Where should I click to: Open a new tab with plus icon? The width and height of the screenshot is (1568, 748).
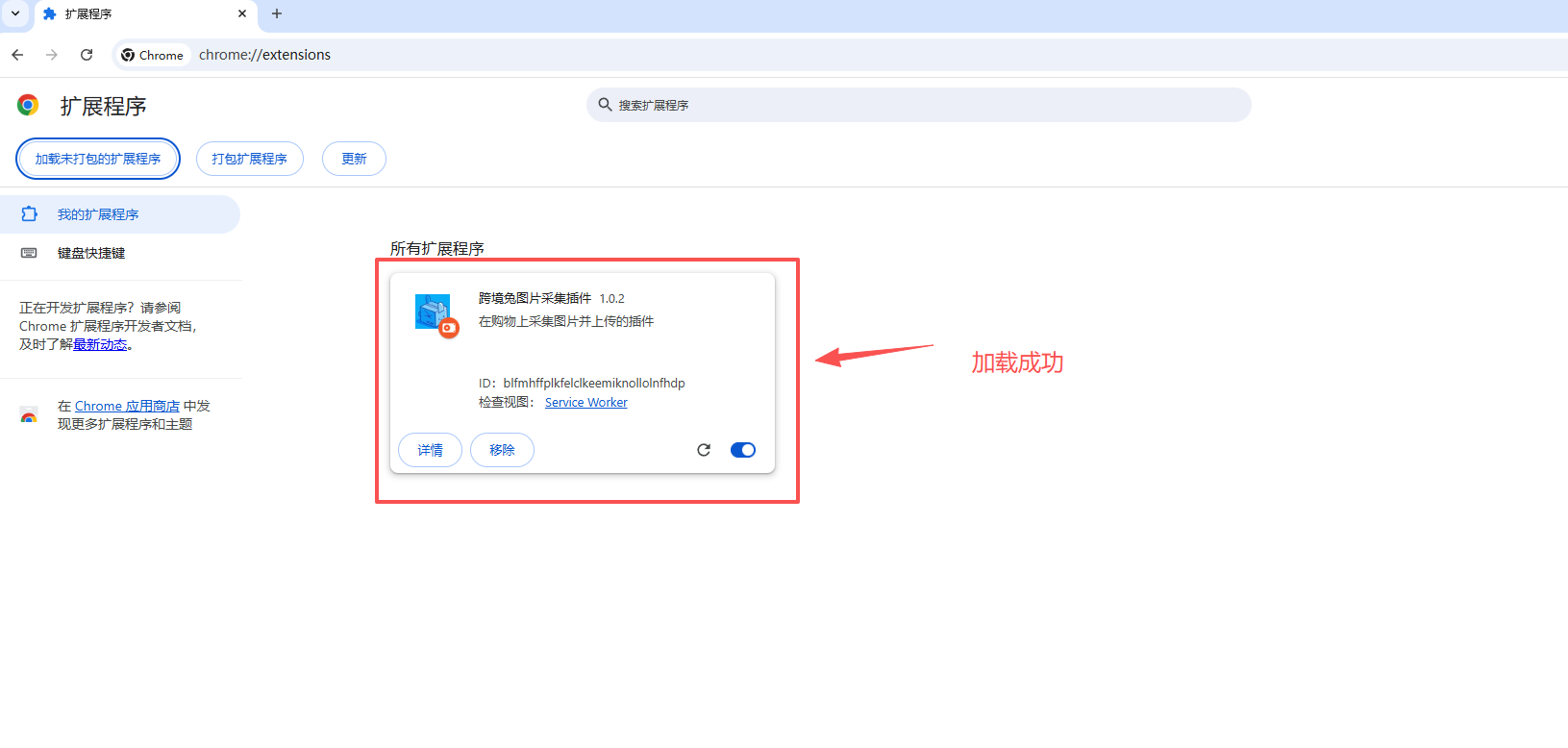pos(277,13)
